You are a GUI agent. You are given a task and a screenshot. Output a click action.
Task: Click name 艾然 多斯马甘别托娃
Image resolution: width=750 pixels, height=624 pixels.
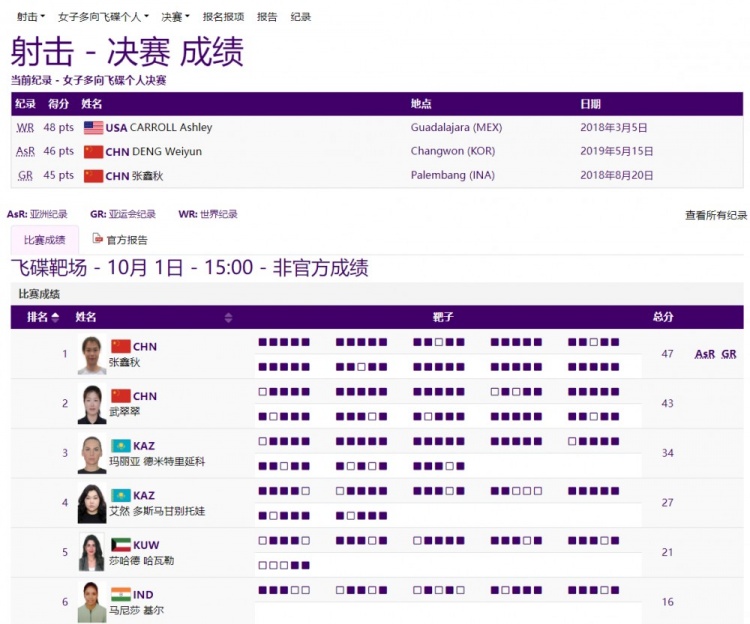[x=157, y=511]
